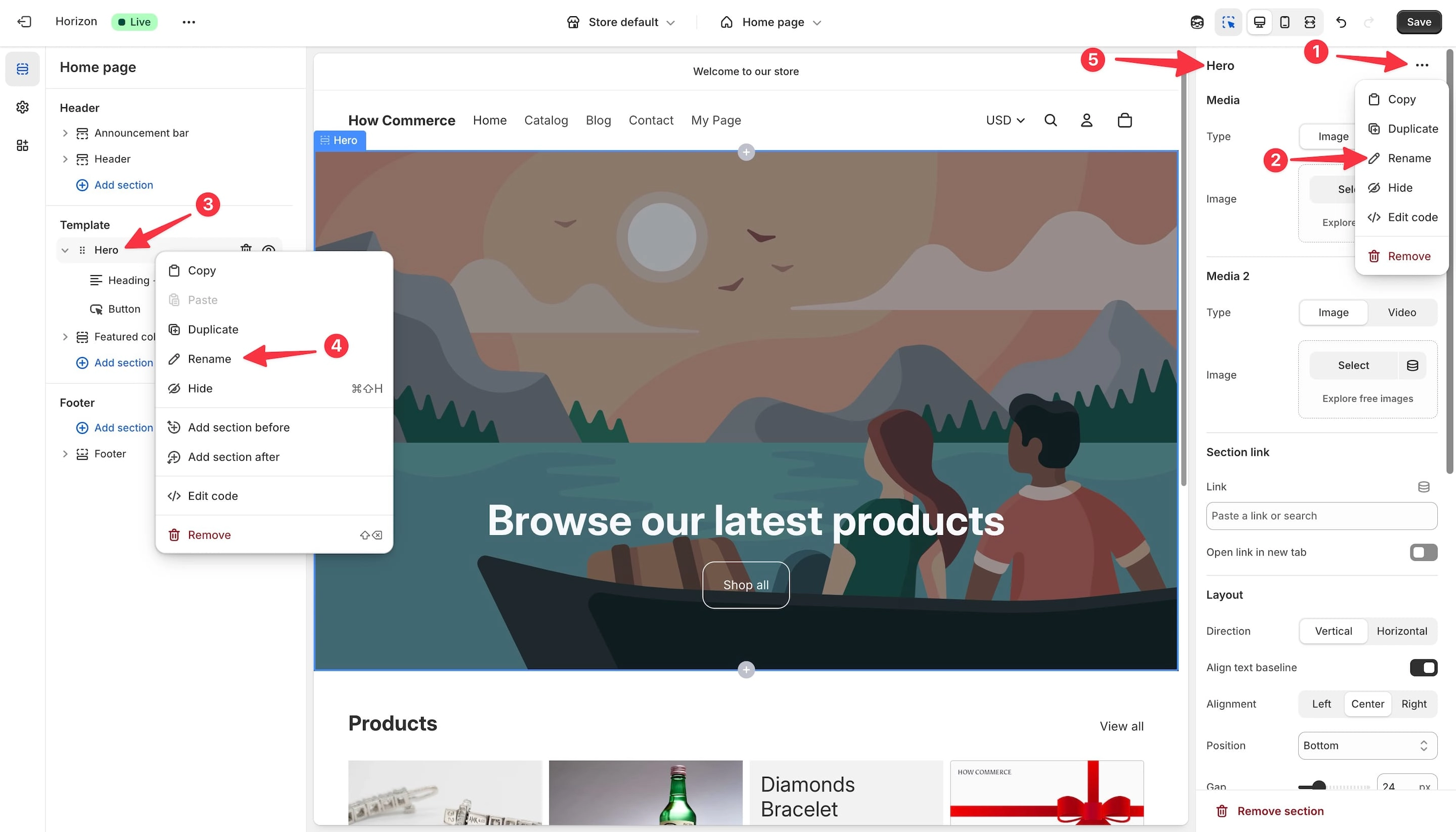Open the Store default dropdown
This screenshot has width=1456, height=832.
620,22
